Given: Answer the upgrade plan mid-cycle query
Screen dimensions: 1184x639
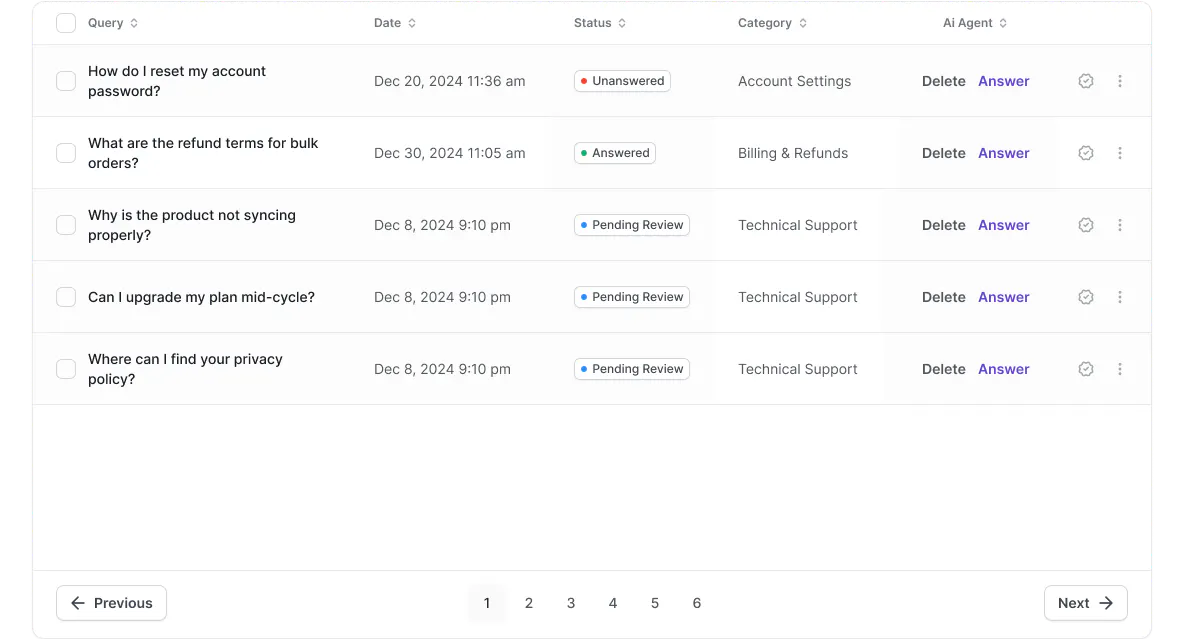Looking at the screenshot, I should coord(1004,297).
